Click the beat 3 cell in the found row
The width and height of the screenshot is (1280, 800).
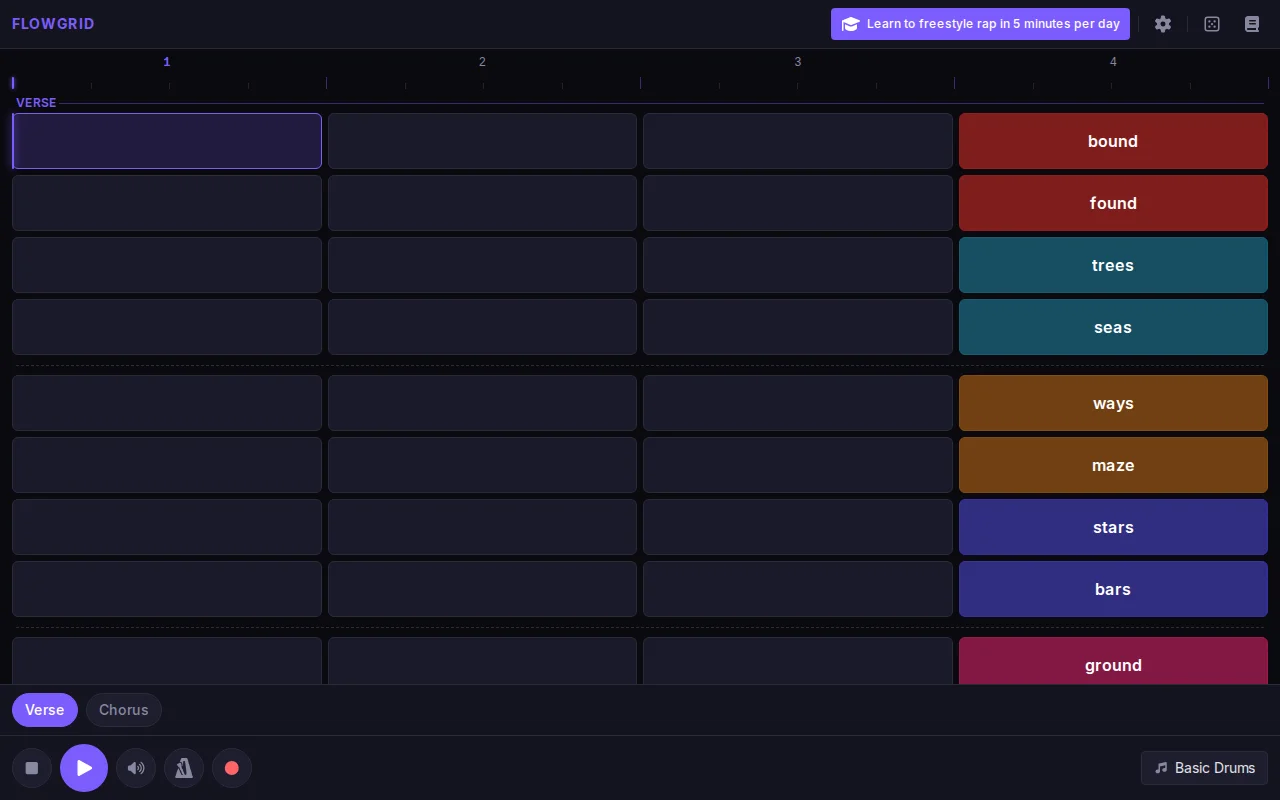click(x=798, y=203)
